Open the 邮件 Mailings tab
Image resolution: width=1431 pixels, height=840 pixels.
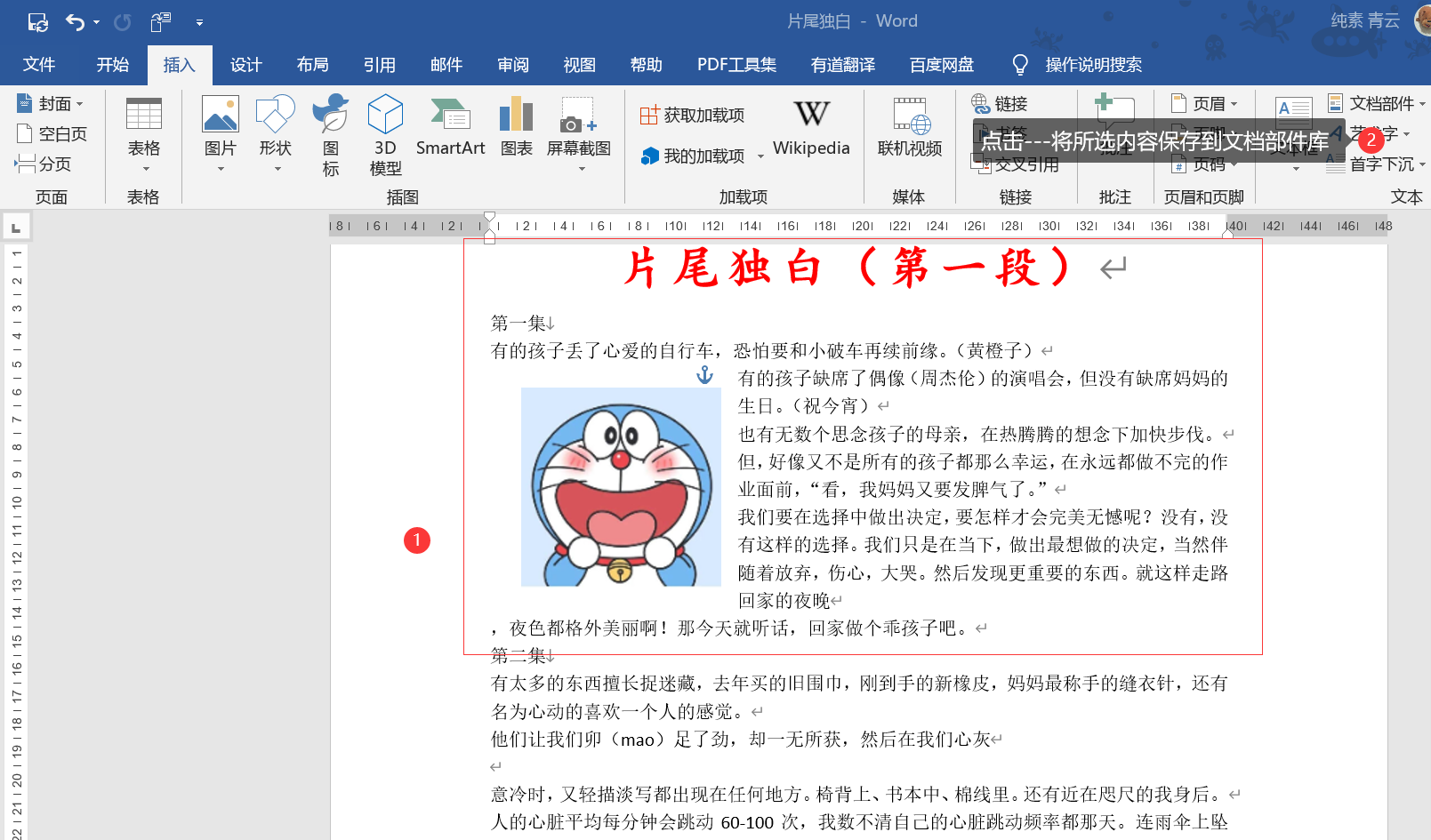pyautogui.click(x=446, y=65)
